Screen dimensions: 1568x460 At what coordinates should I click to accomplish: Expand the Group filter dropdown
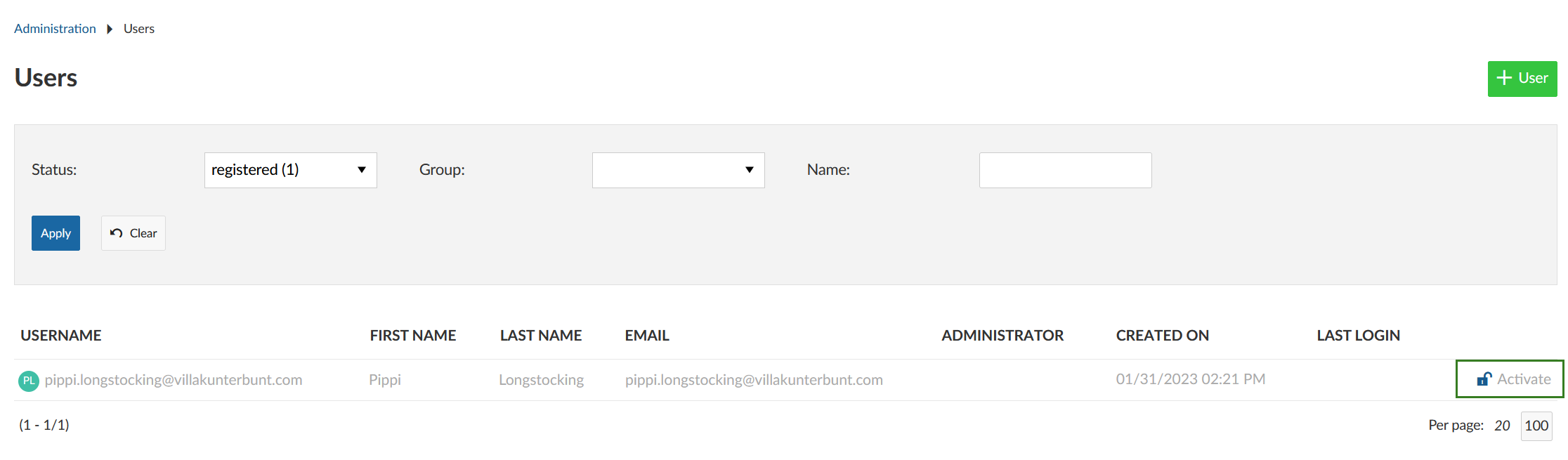pos(678,170)
